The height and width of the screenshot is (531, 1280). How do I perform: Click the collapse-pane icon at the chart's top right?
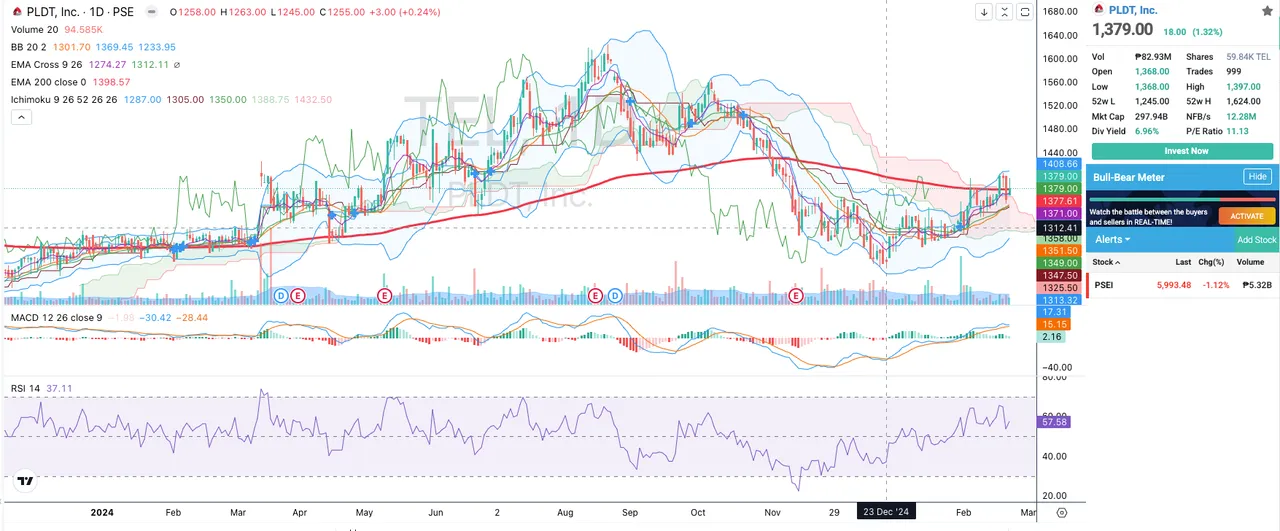pos(1006,12)
